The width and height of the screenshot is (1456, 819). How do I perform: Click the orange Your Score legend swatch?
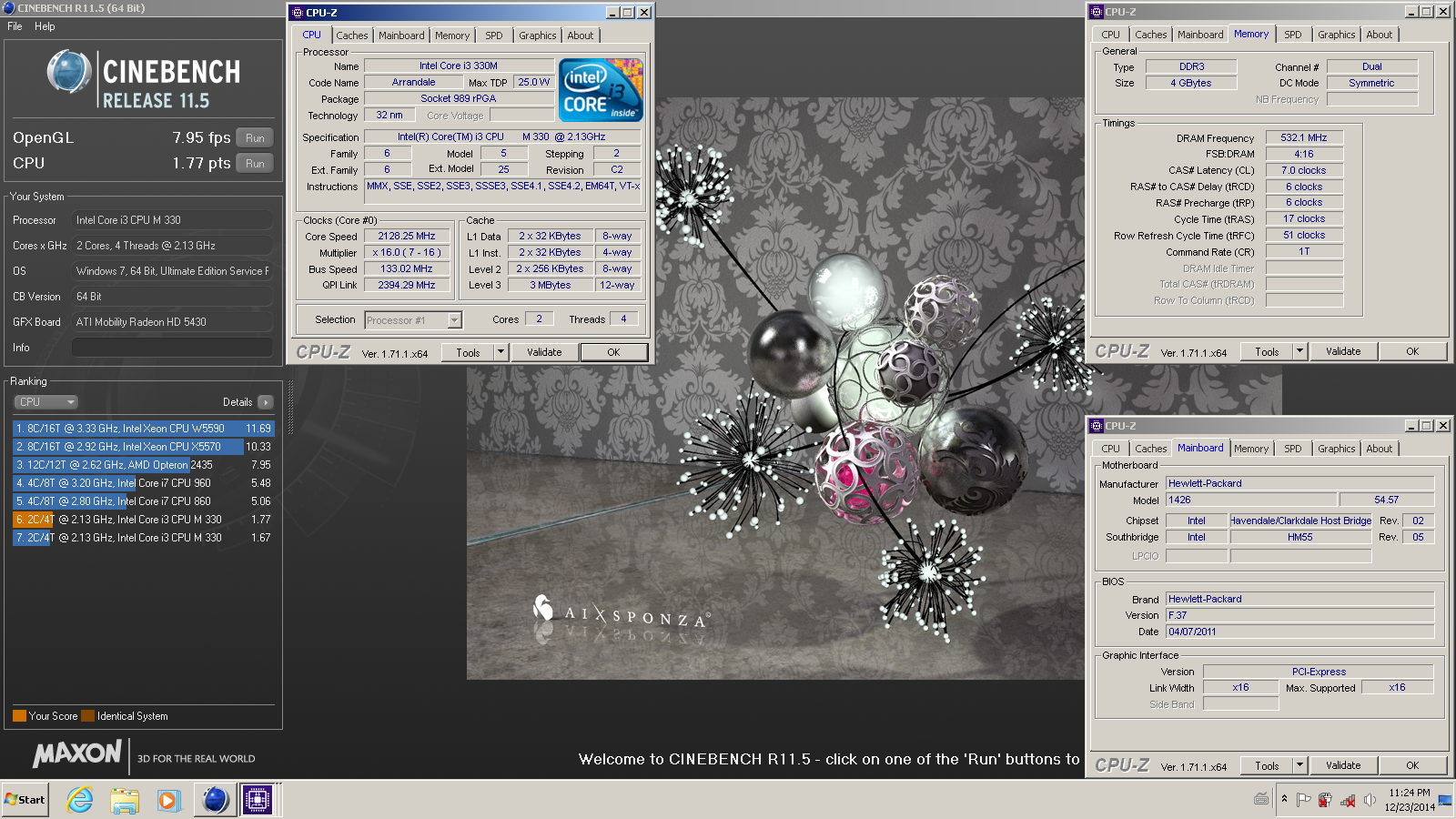(19, 716)
